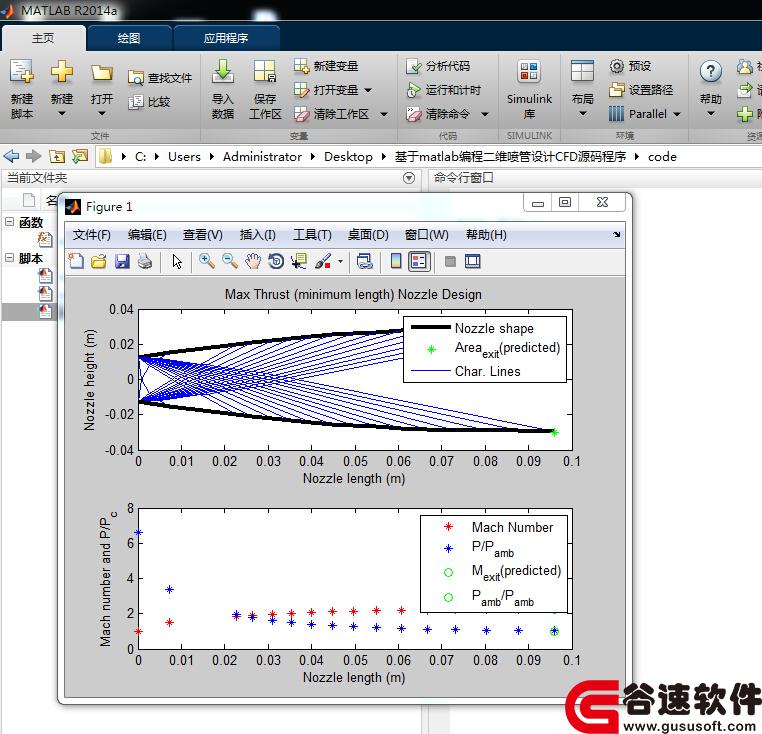Toggle the Pan hand tool
Screen dimensions: 762x734
click(253, 262)
